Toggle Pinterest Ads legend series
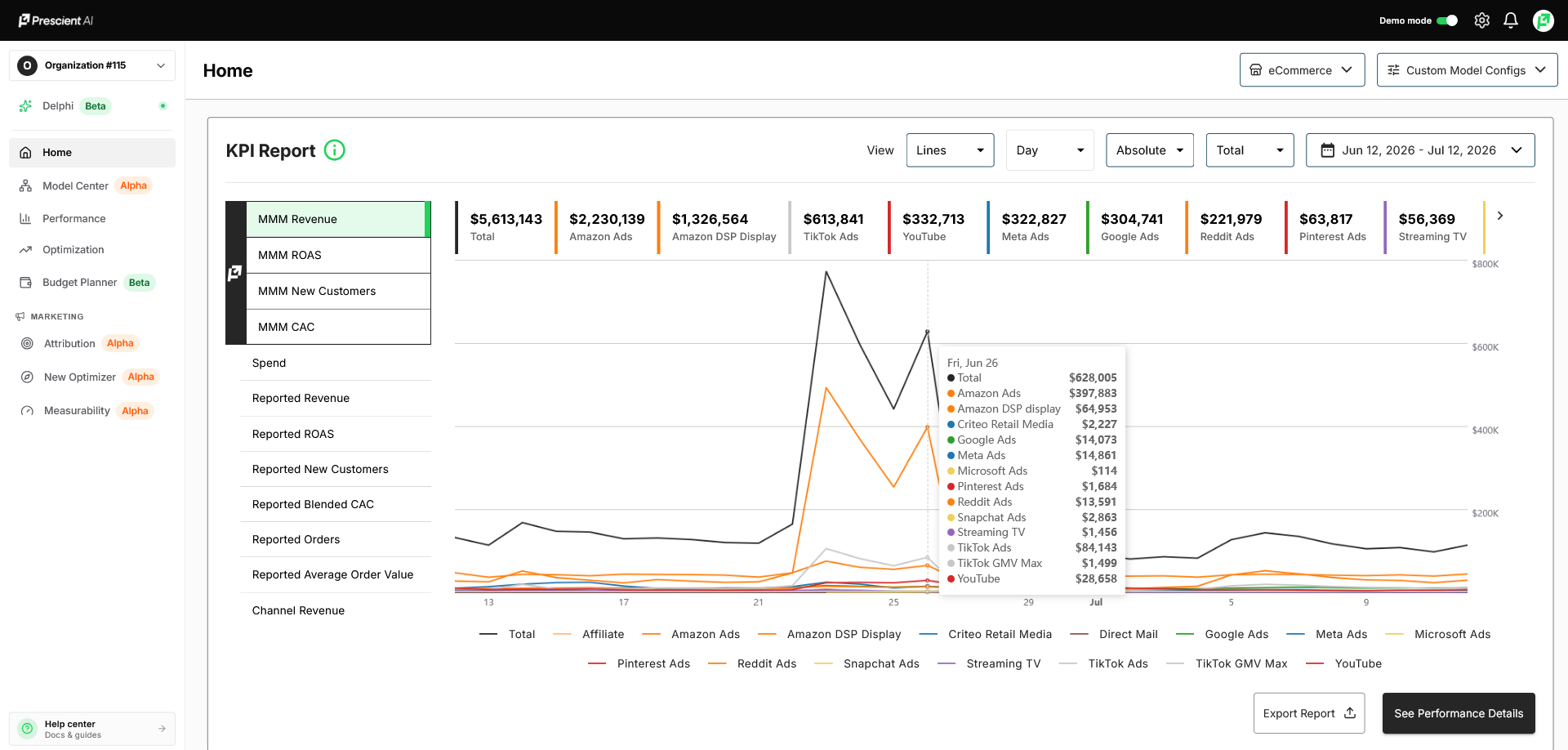The height and width of the screenshot is (750, 1568). (x=639, y=664)
